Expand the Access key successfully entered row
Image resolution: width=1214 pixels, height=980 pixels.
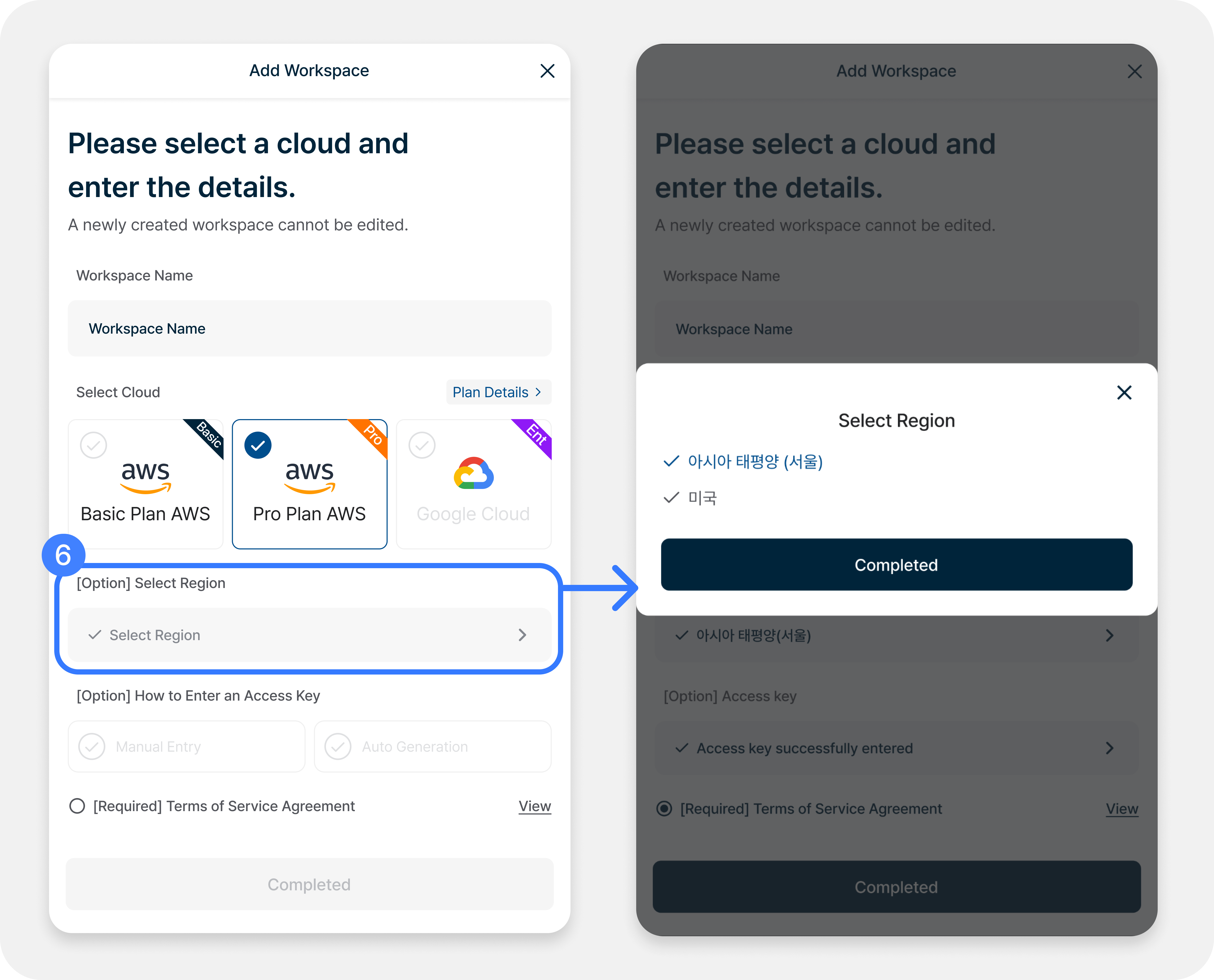897,748
